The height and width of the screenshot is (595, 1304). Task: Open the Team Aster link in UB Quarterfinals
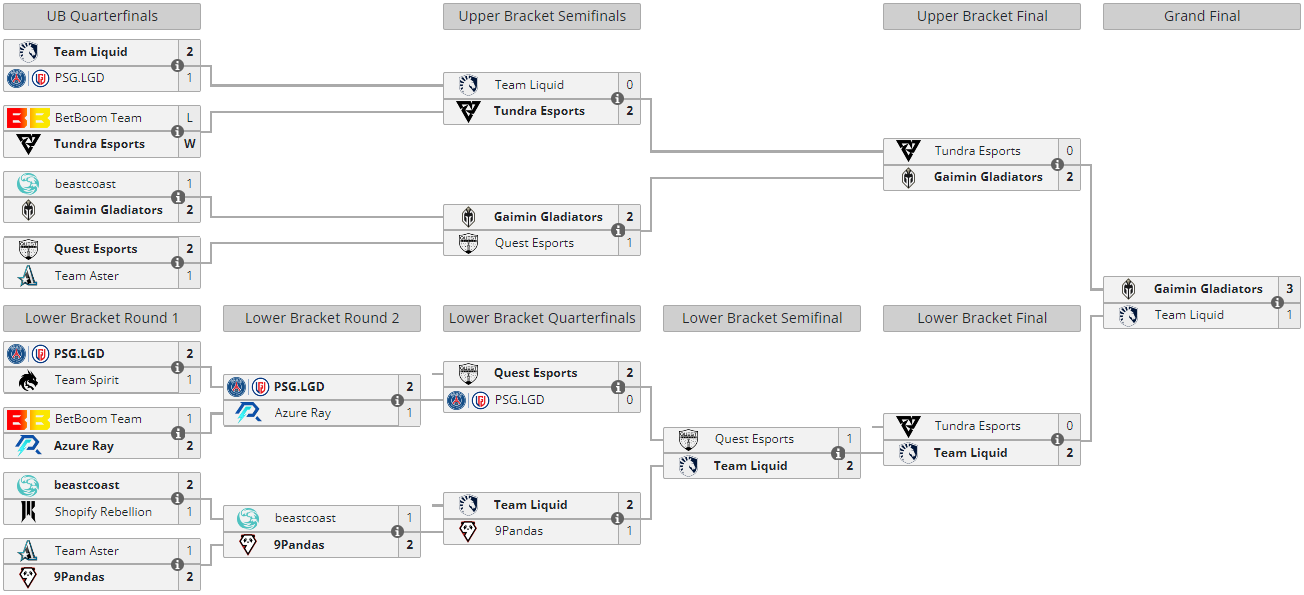point(86,276)
